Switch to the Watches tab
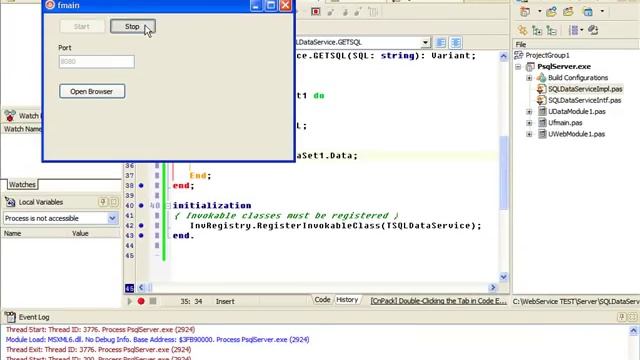 tap(22, 184)
